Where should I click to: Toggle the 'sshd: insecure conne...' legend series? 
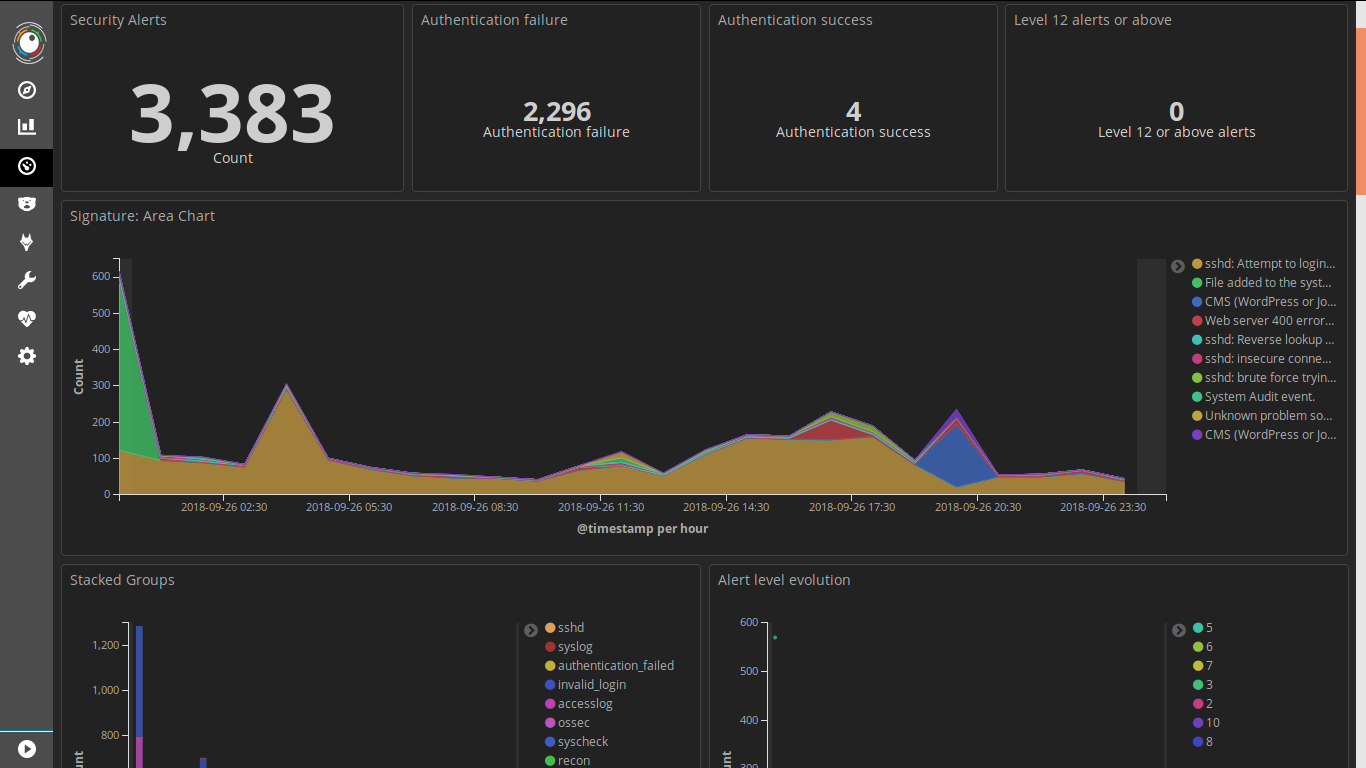1264,359
